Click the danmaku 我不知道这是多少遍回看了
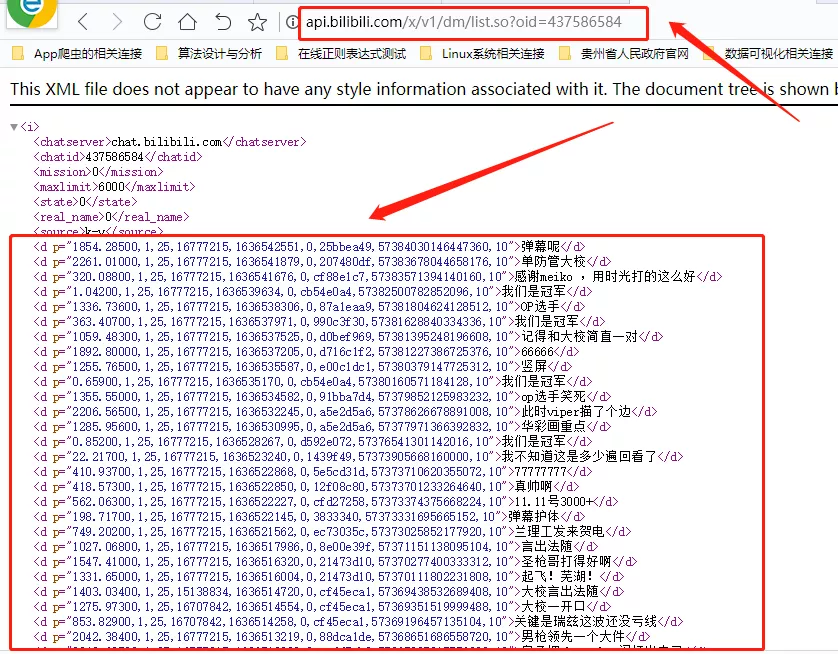 click(x=579, y=456)
